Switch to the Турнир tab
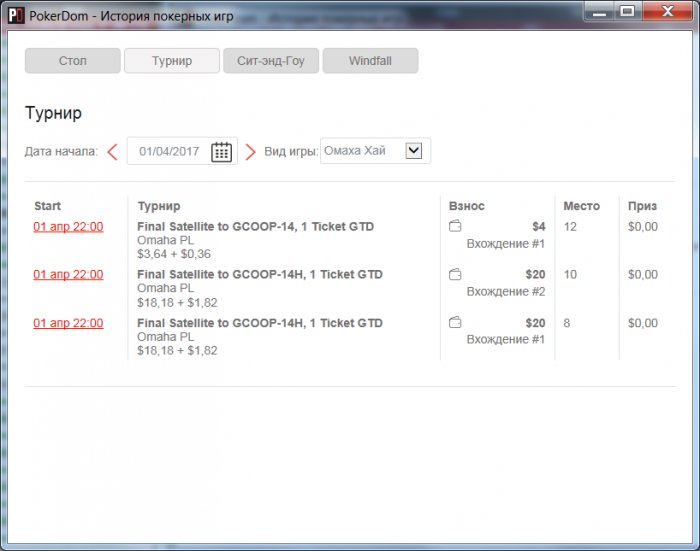 click(x=172, y=61)
